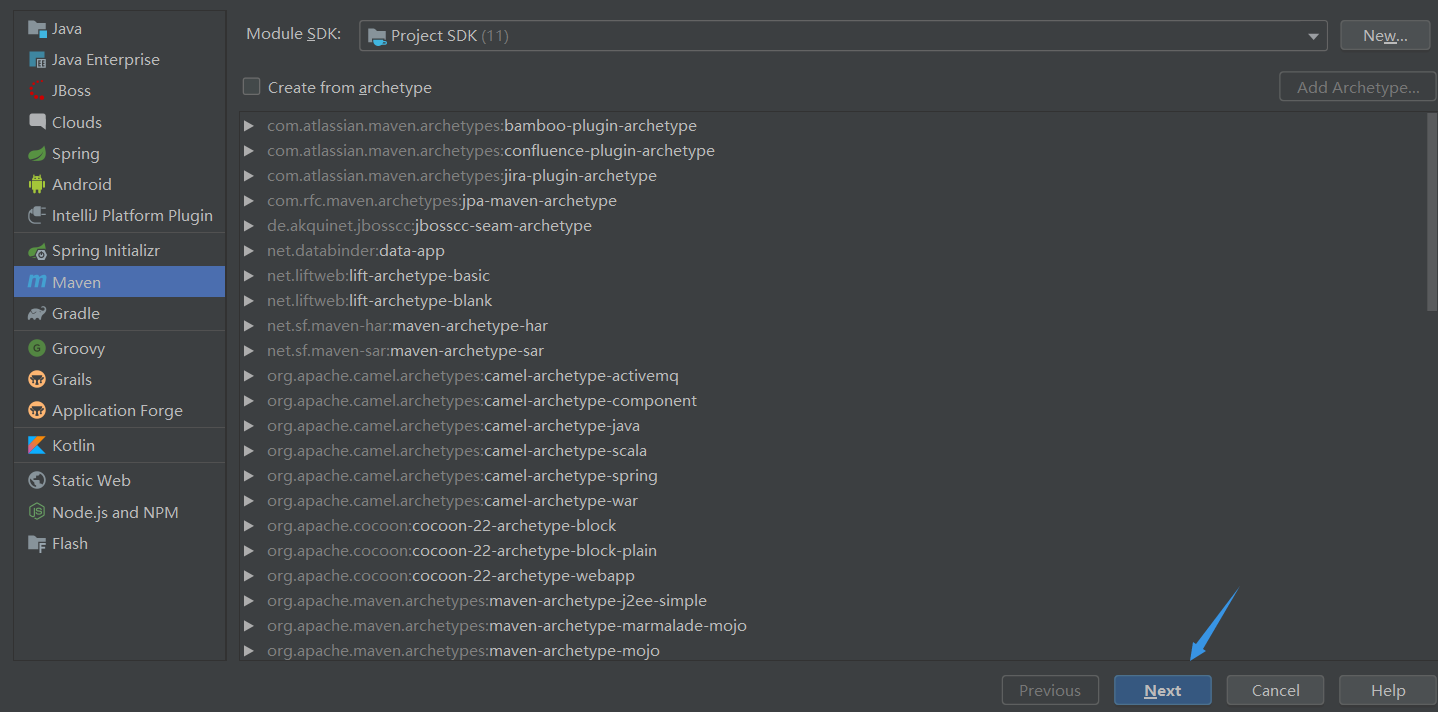The height and width of the screenshot is (712, 1438).
Task: Click the JBoss icon
Action: (x=37, y=91)
